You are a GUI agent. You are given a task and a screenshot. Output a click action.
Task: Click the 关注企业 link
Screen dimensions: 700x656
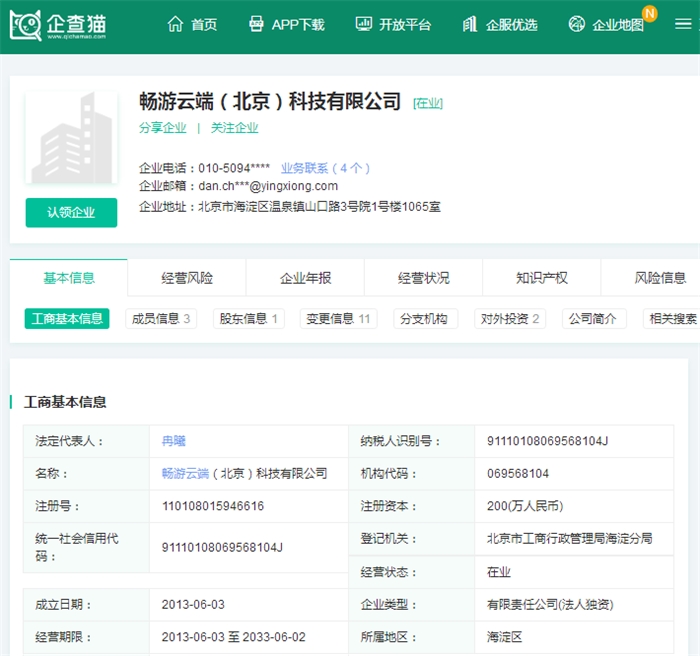(235, 128)
